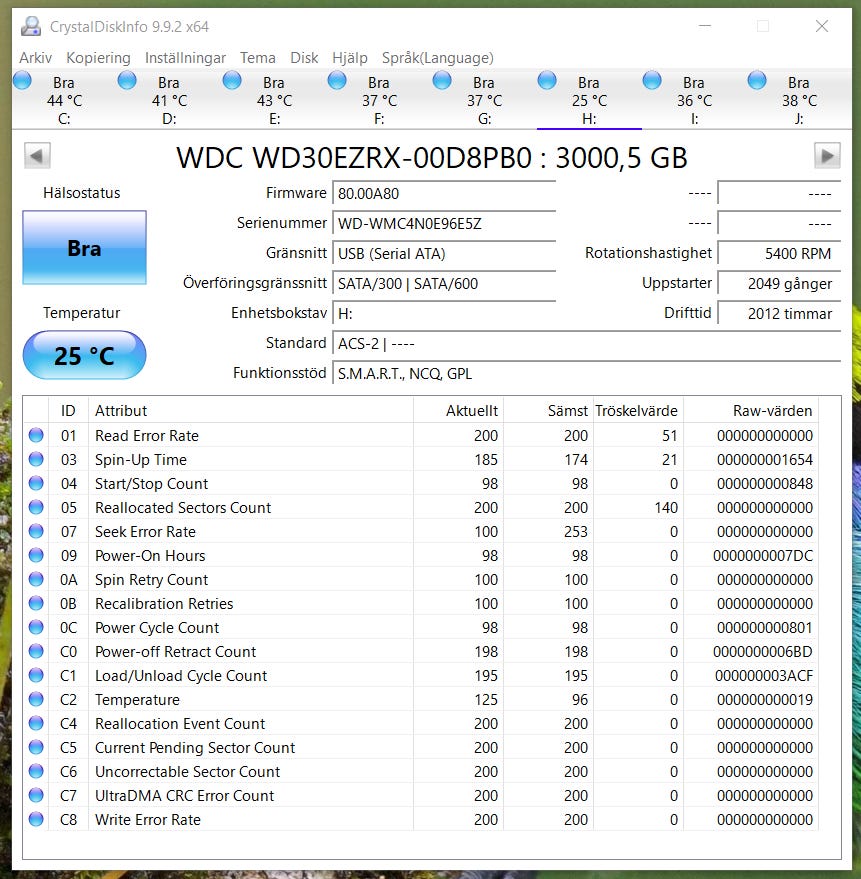Click the status orb for Read Error Rate
The height and width of the screenshot is (879, 861).
(x=36, y=435)
